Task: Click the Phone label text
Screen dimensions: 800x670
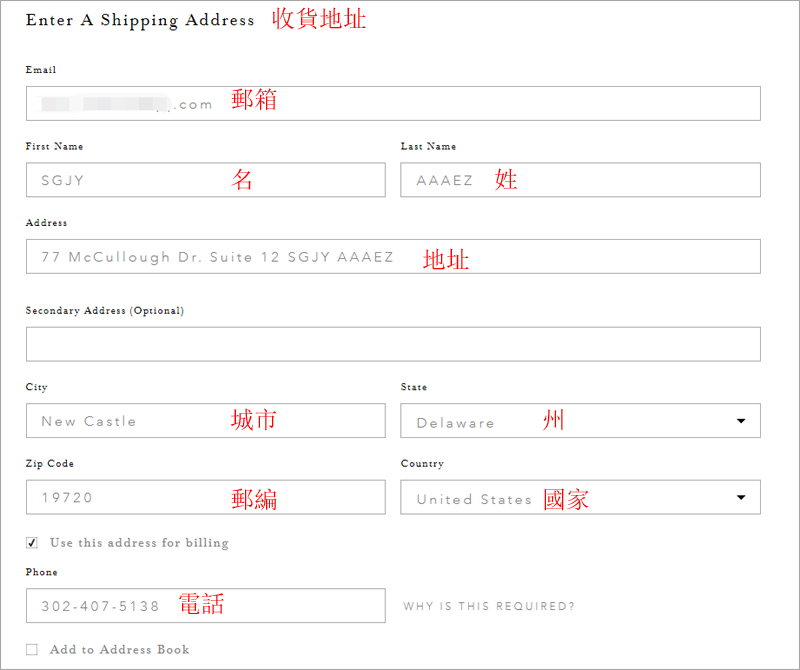Action: click(x=41, y=572)
